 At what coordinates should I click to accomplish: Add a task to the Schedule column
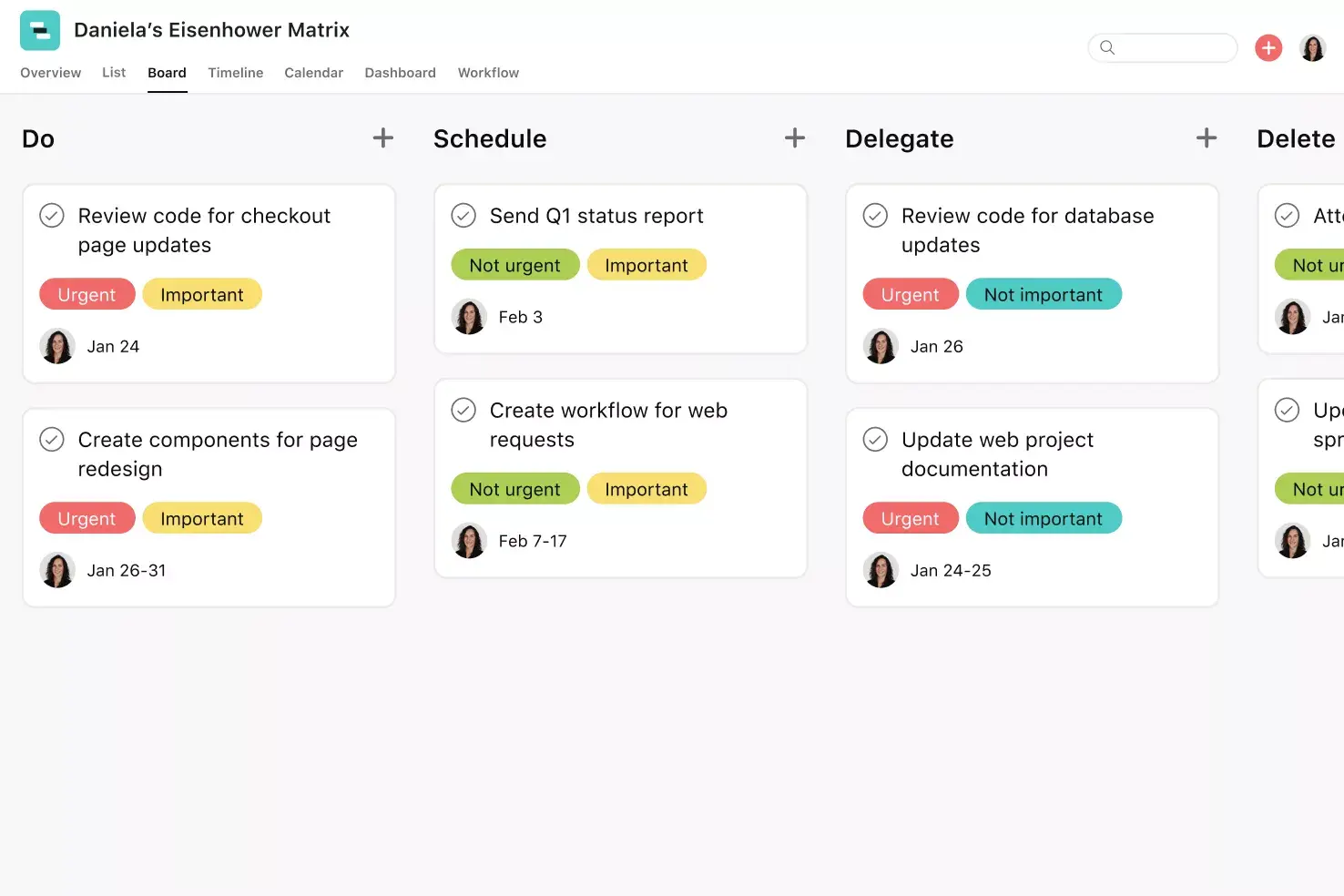[794, 137]
